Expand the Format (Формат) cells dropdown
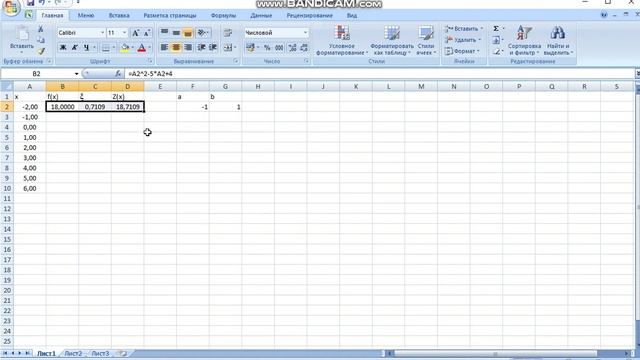 (478, 51)
